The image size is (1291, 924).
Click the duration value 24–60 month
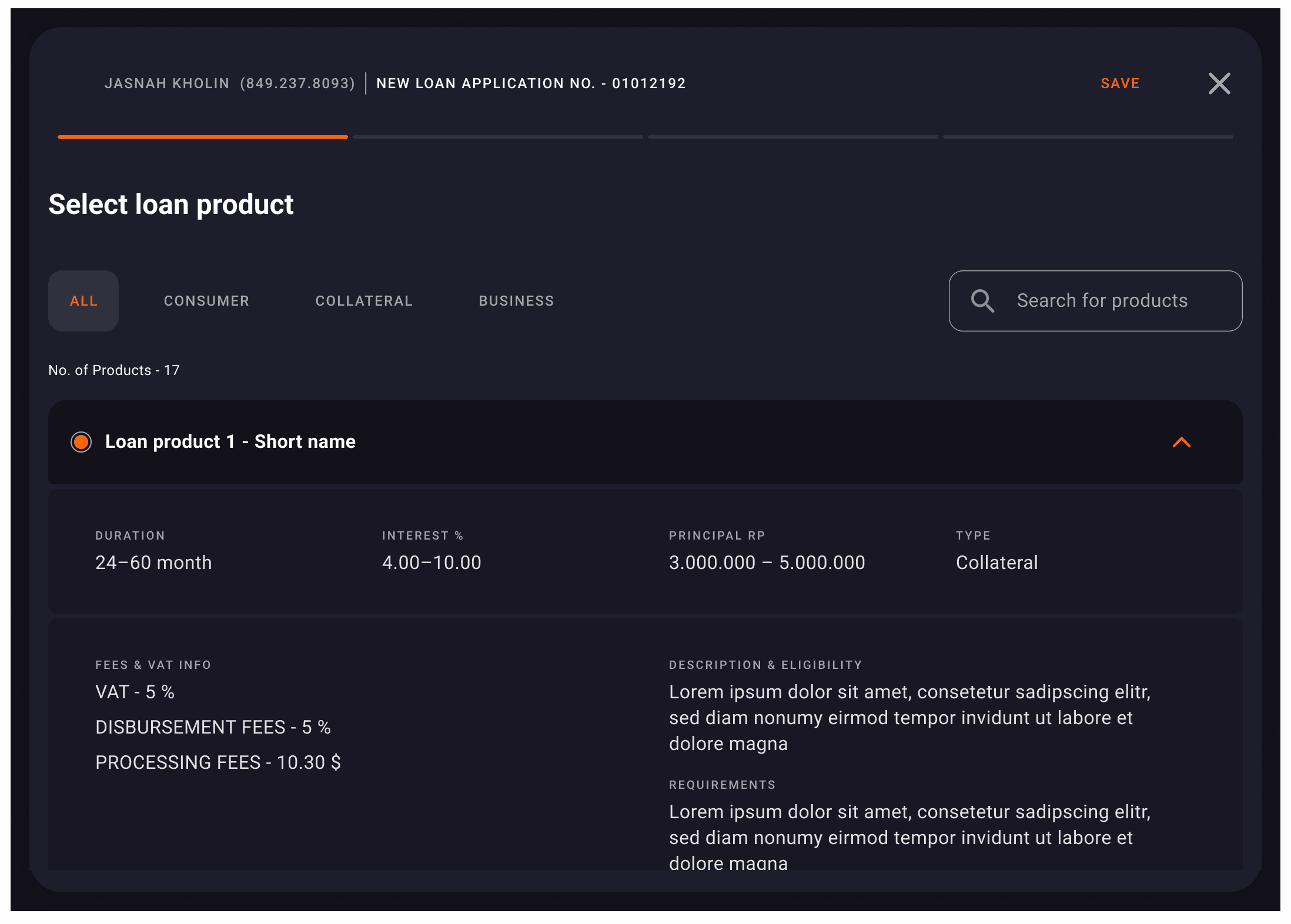[153, 563]
